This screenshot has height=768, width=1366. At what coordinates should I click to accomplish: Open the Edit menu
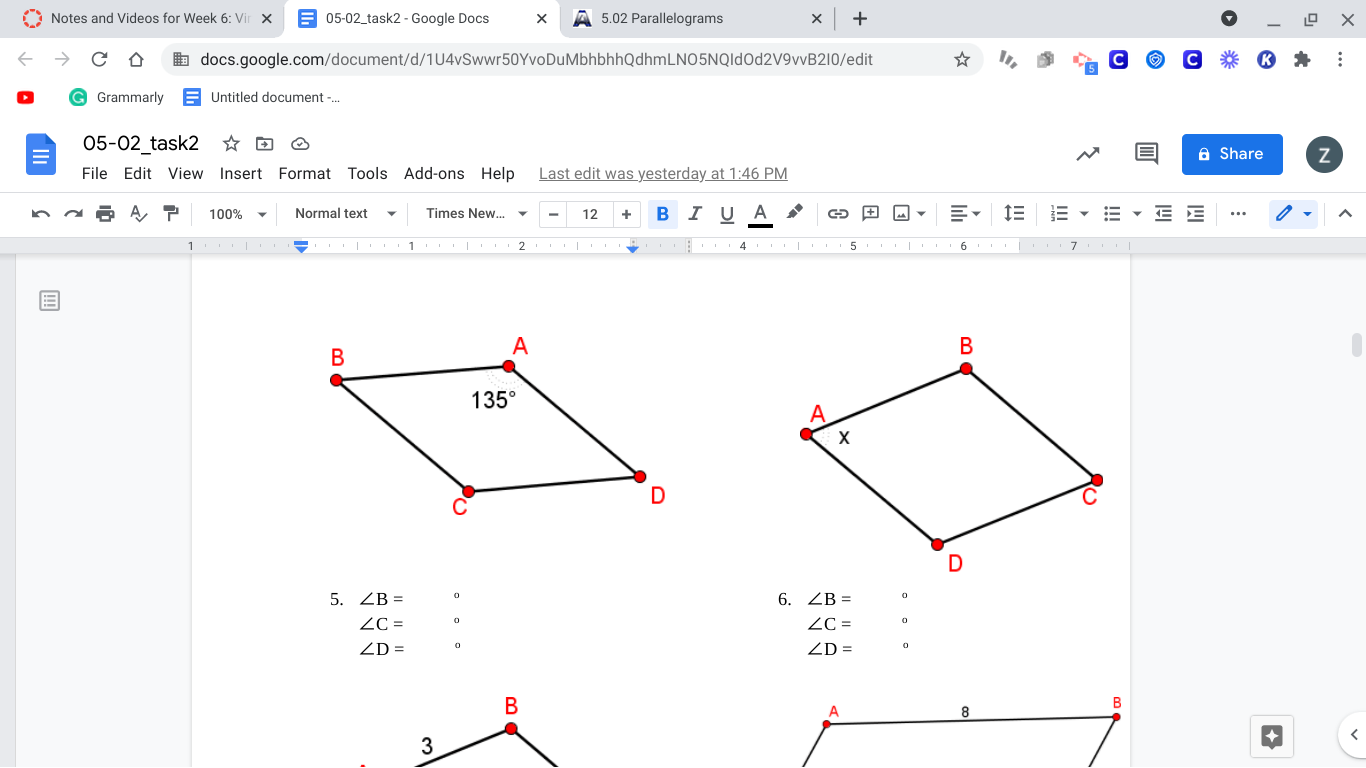pyautogui.click(x=137, y=173)
